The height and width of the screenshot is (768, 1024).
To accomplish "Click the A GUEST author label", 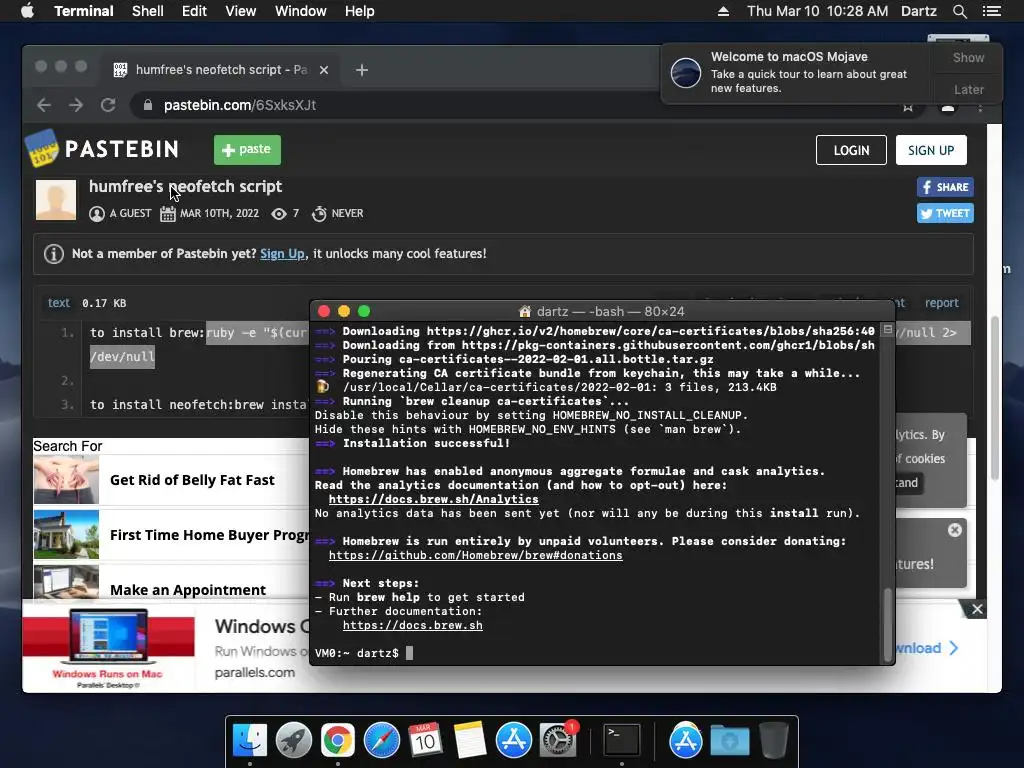I will pos(130,214).
